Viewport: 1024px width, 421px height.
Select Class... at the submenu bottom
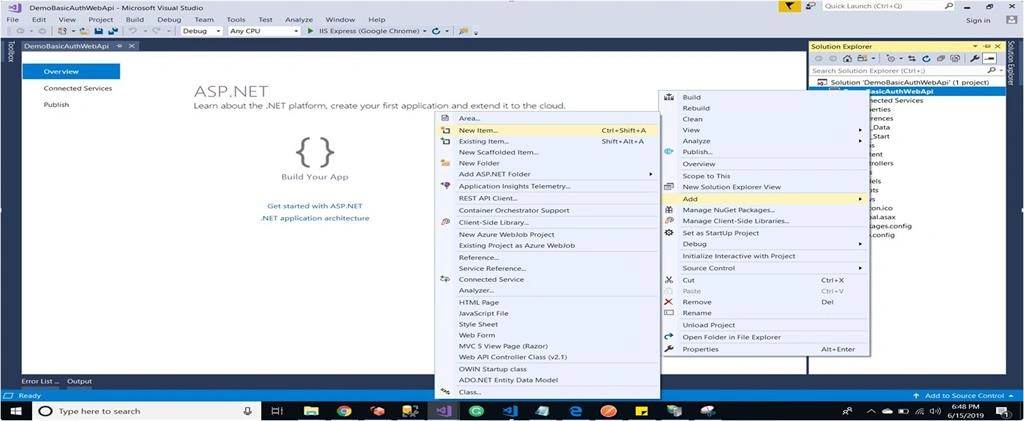(x=547, y=392)
